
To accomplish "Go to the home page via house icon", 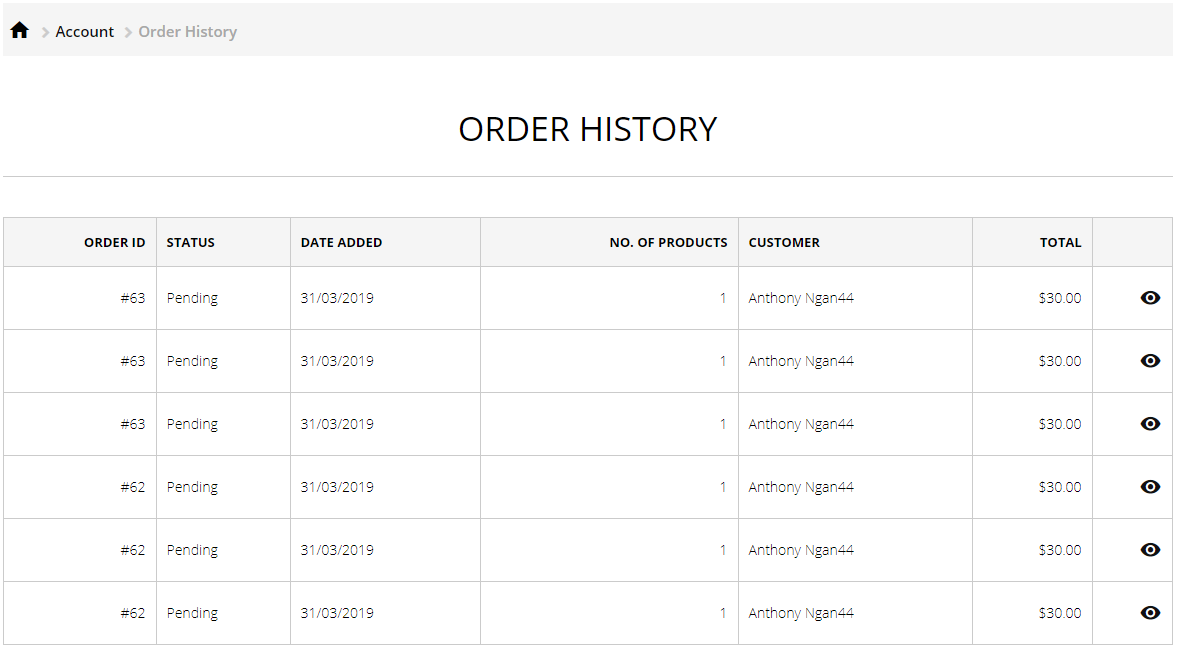I will pos(20,30).
